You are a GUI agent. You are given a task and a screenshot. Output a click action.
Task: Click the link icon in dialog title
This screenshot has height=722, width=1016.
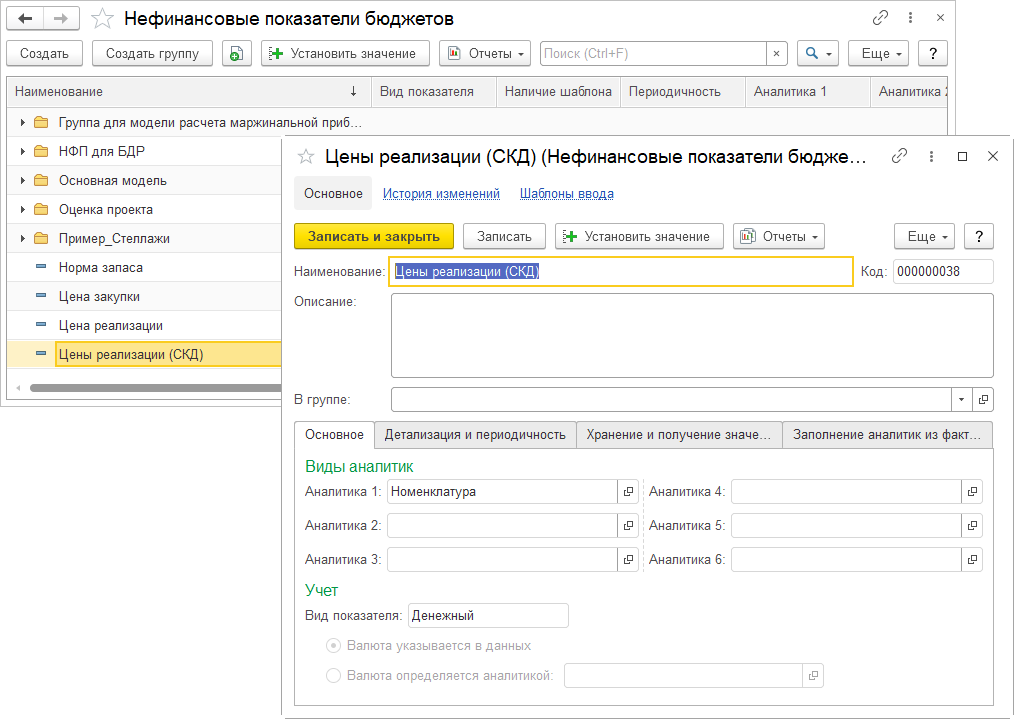899,156
